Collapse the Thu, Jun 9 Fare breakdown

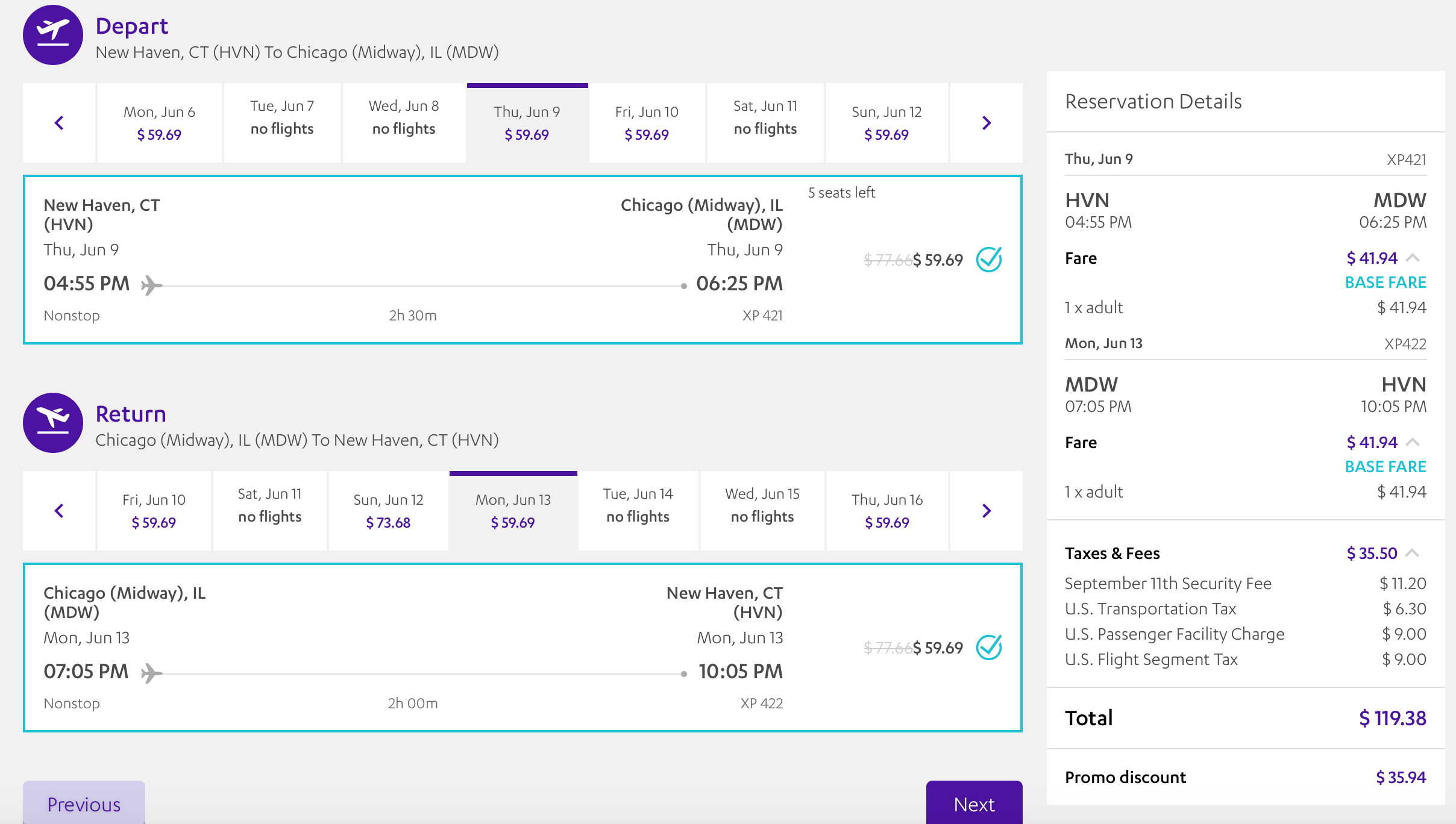pyautogui.click(x=1413, y=258)
